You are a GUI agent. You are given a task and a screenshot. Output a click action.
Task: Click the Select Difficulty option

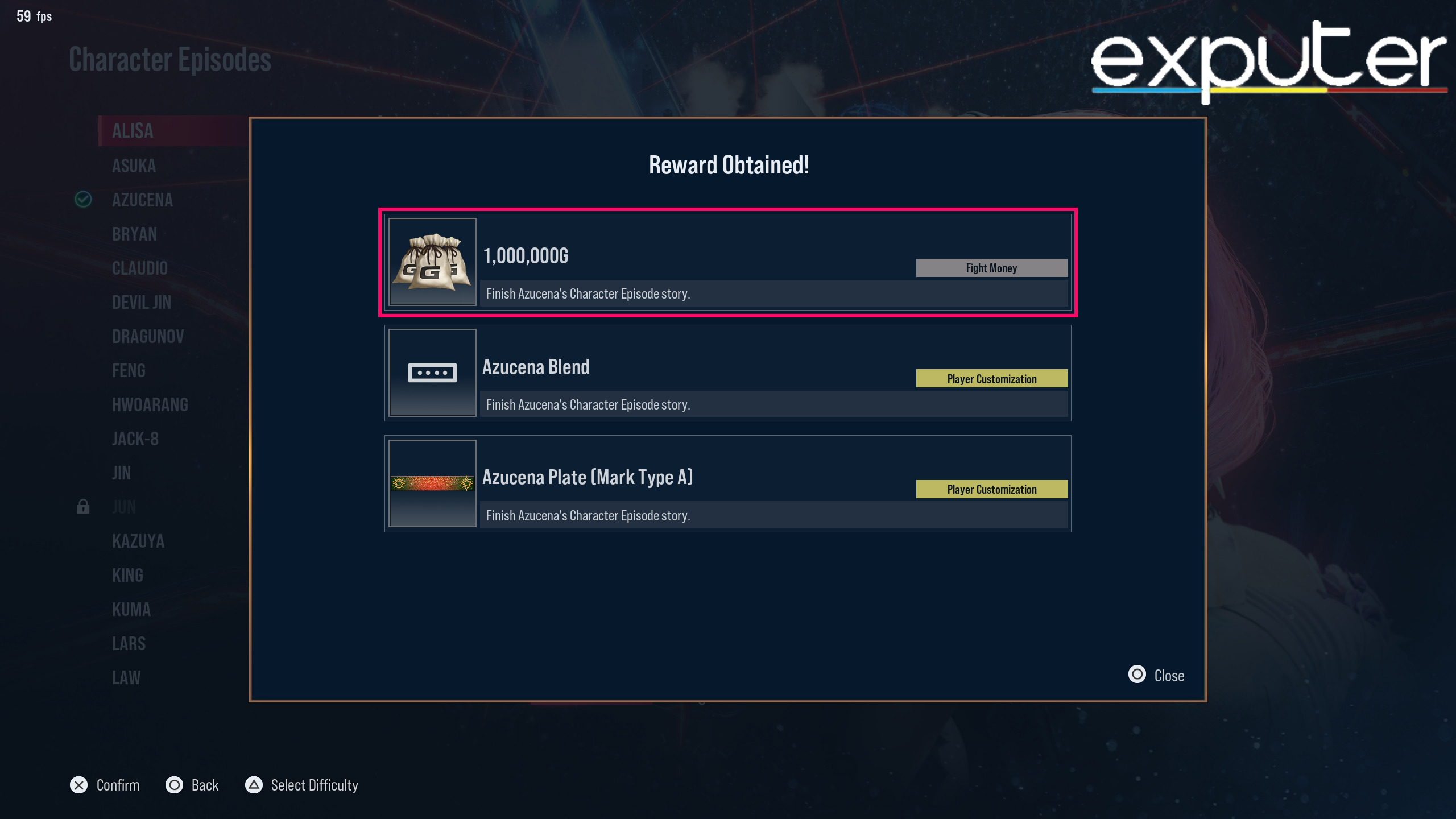pos(314,784)
